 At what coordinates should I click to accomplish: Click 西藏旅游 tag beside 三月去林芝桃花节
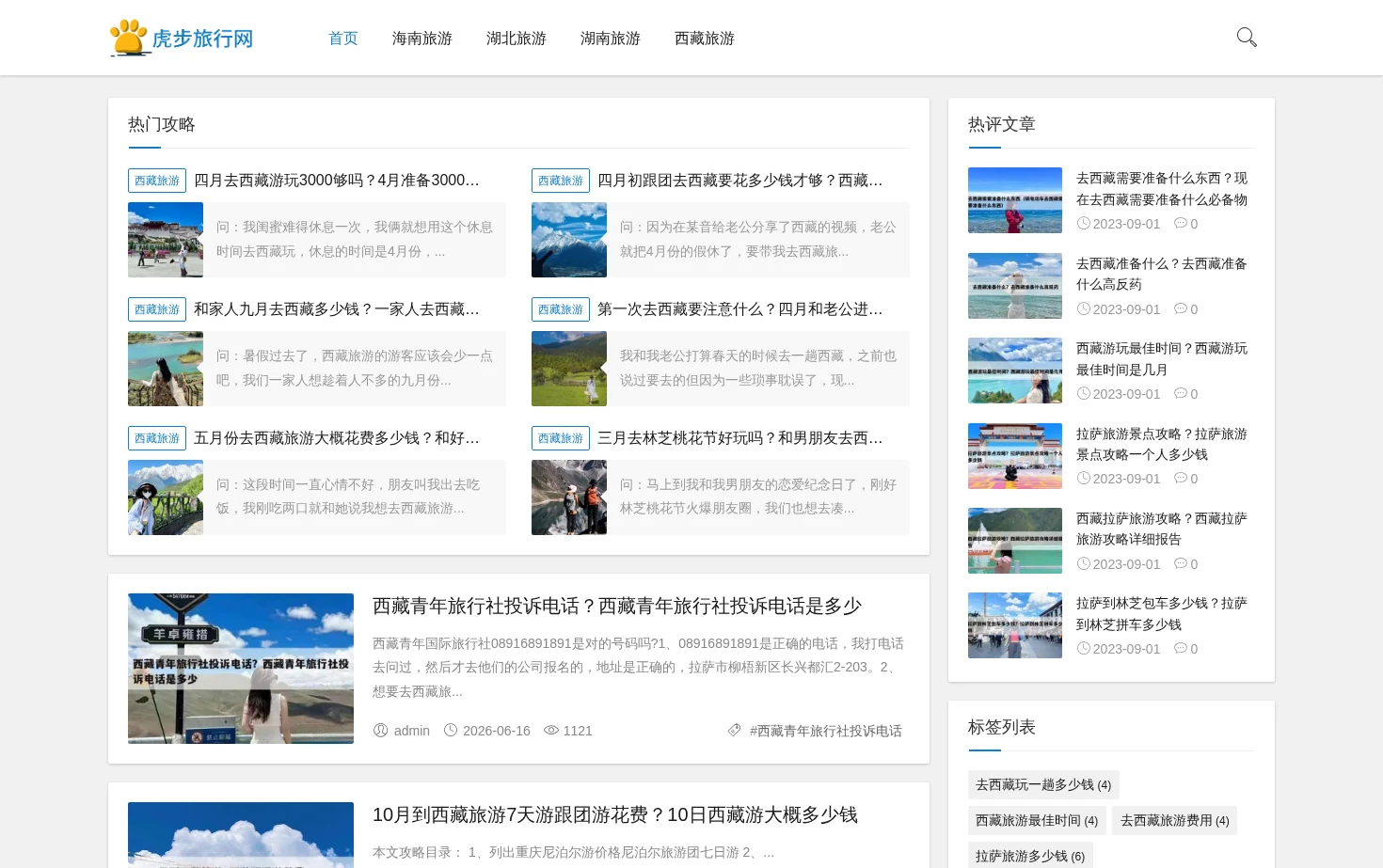[561, 438]
